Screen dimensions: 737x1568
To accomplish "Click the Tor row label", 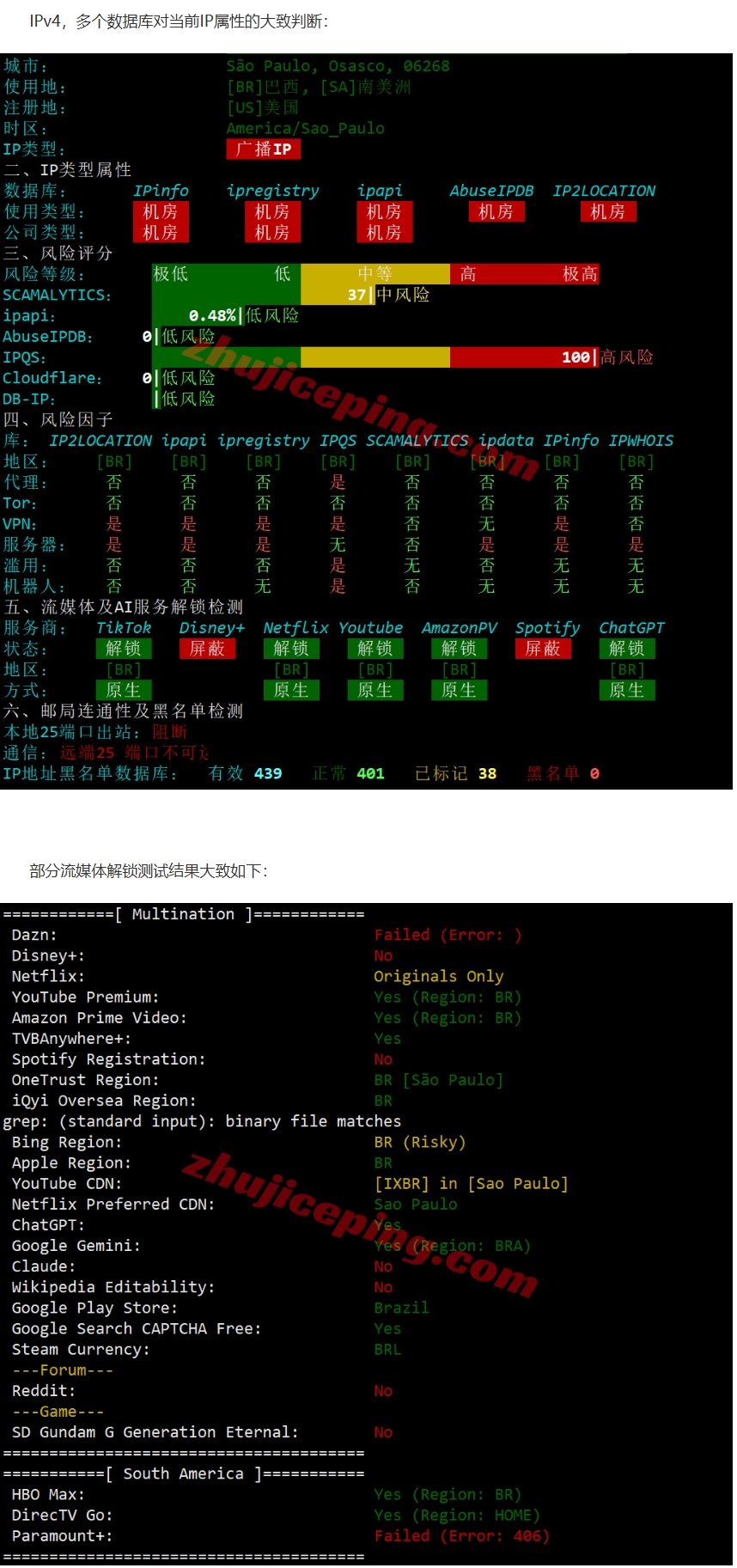I will [x=20, y=503].
